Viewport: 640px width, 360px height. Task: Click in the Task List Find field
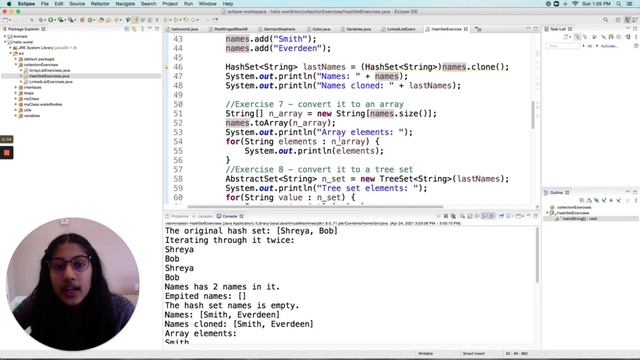[x=563, y=46]
